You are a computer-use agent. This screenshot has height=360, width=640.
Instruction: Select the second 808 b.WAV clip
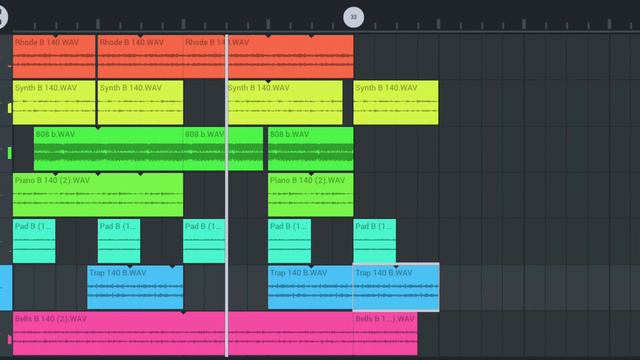tap(223, 149)
